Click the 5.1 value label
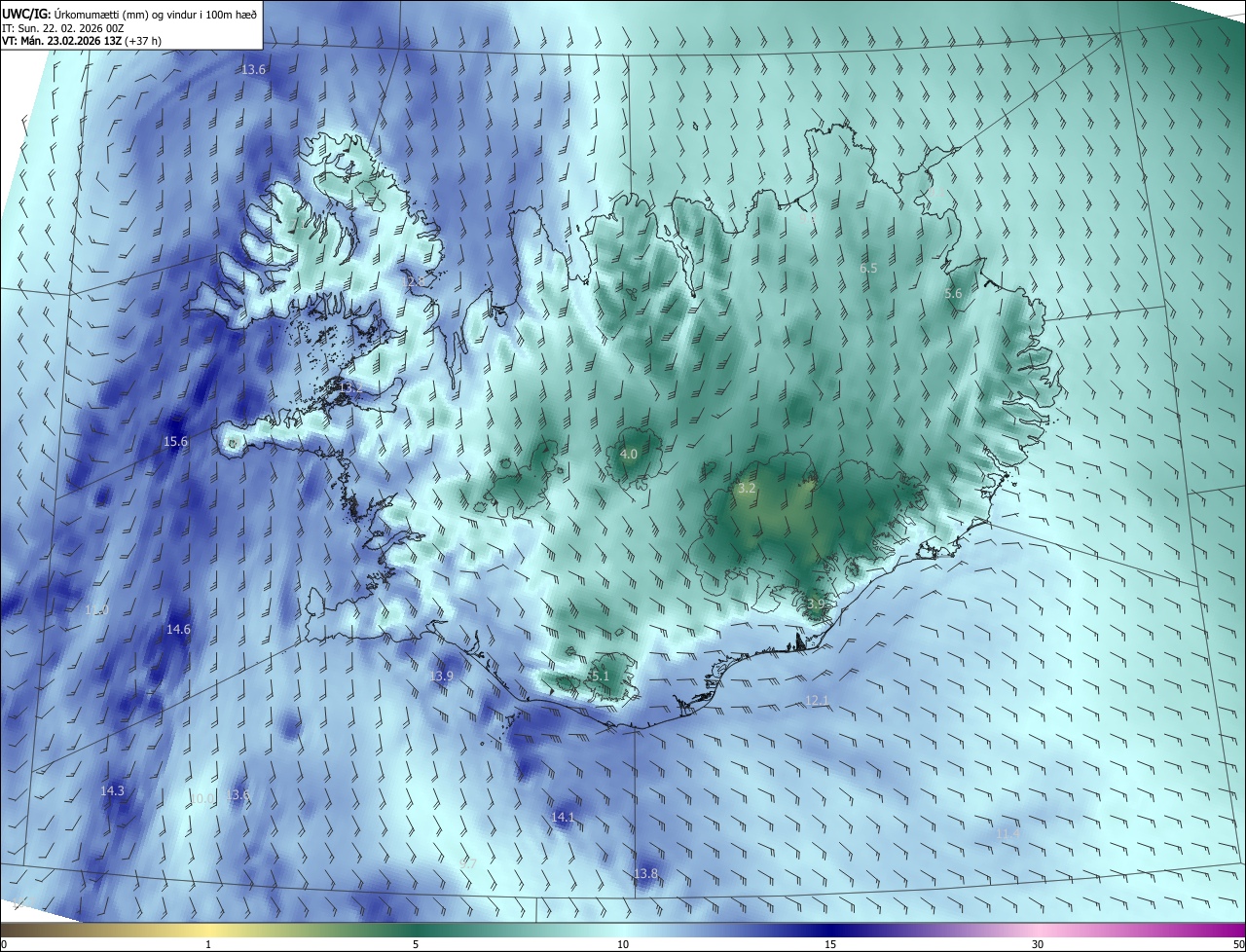Image resolution: width=1246 pixels, height=952 pixels. (600, 676)
